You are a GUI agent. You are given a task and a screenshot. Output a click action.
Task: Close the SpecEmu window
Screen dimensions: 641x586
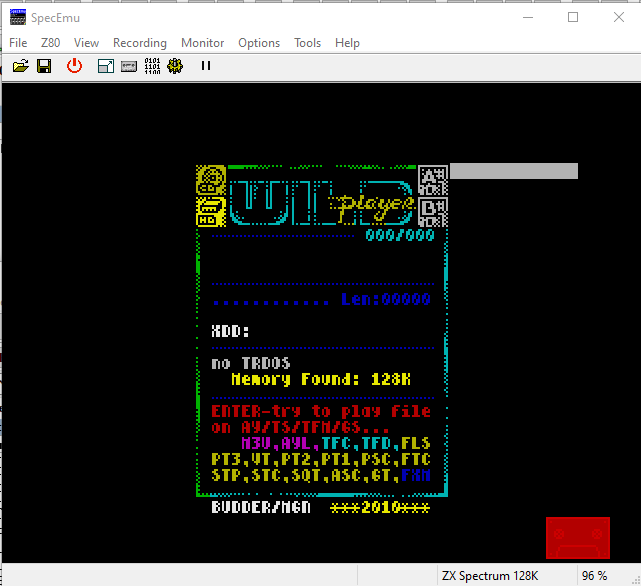click(619, 17)
